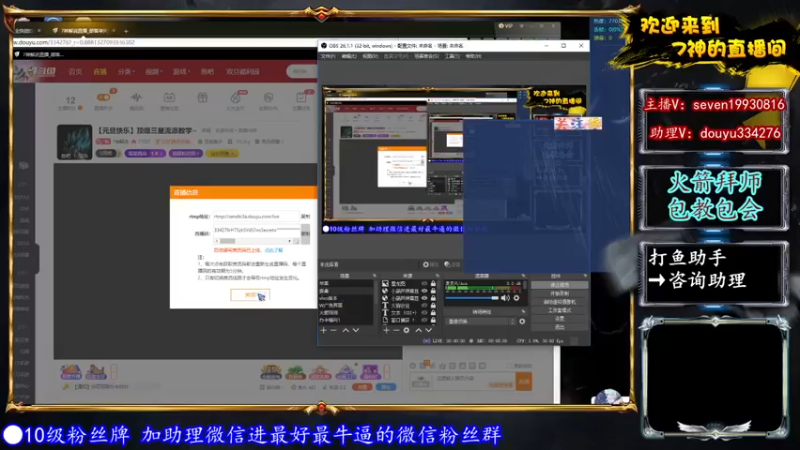Image resolution: width=800 pixels, height=450 pixels.
Task: Toggle visibility of 文本 (GDI+) source
Action: [424, 313]
